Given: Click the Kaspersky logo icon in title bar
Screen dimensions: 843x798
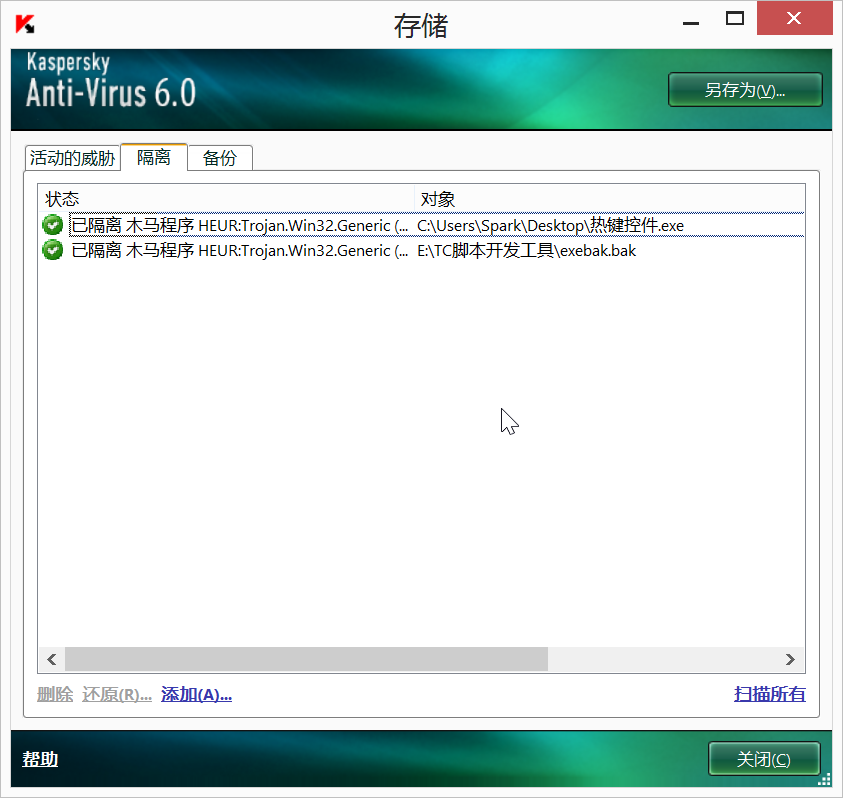Looking at the screenshot, I should pos(25,24).
